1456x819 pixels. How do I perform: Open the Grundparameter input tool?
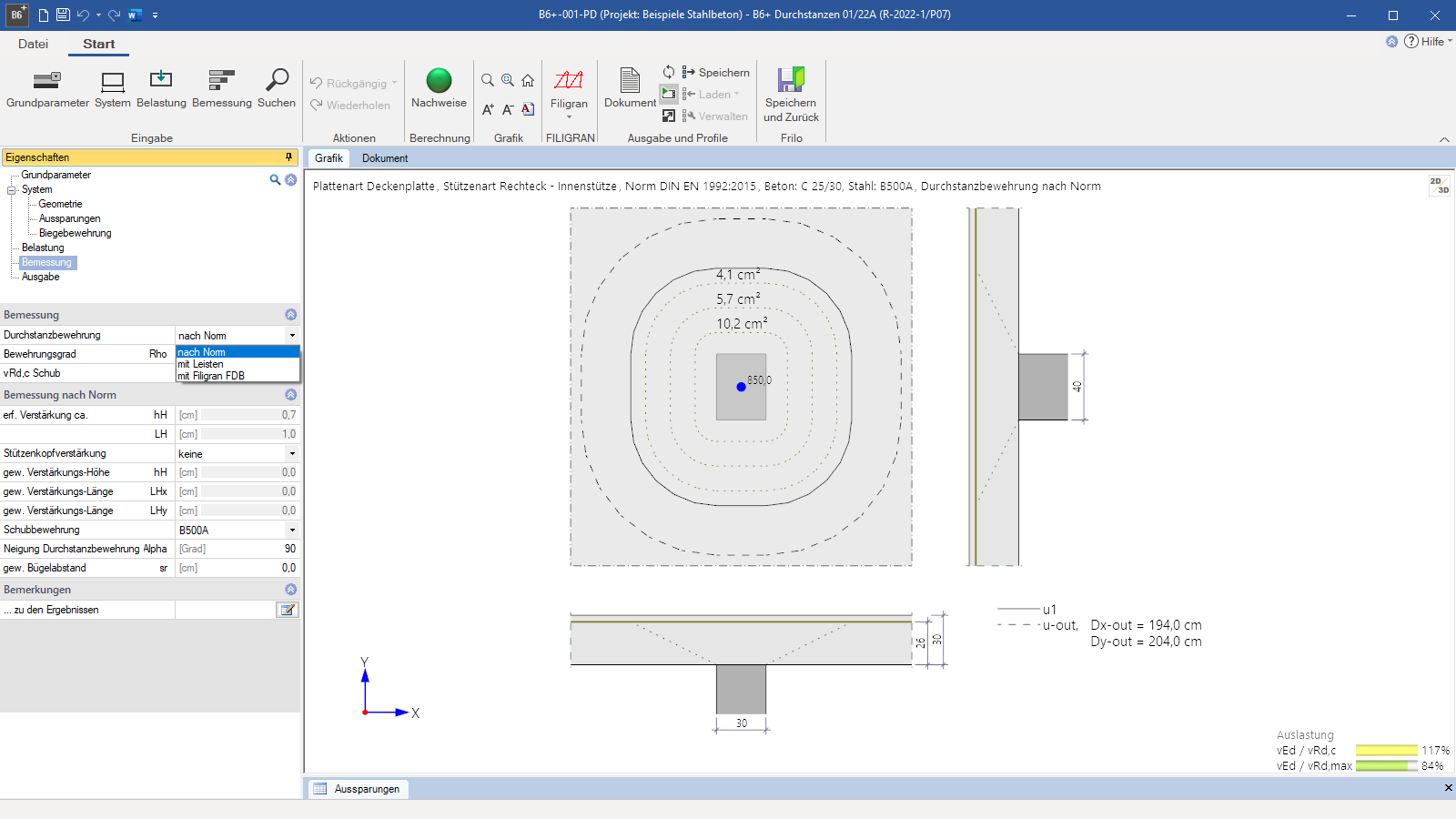47,89
